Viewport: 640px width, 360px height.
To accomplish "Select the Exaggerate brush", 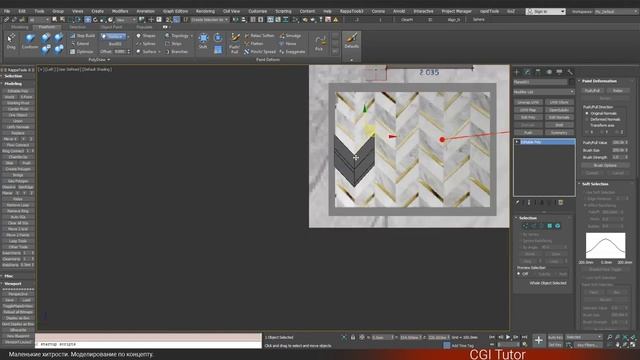I will pyautogui.click(x=293, y=52).
